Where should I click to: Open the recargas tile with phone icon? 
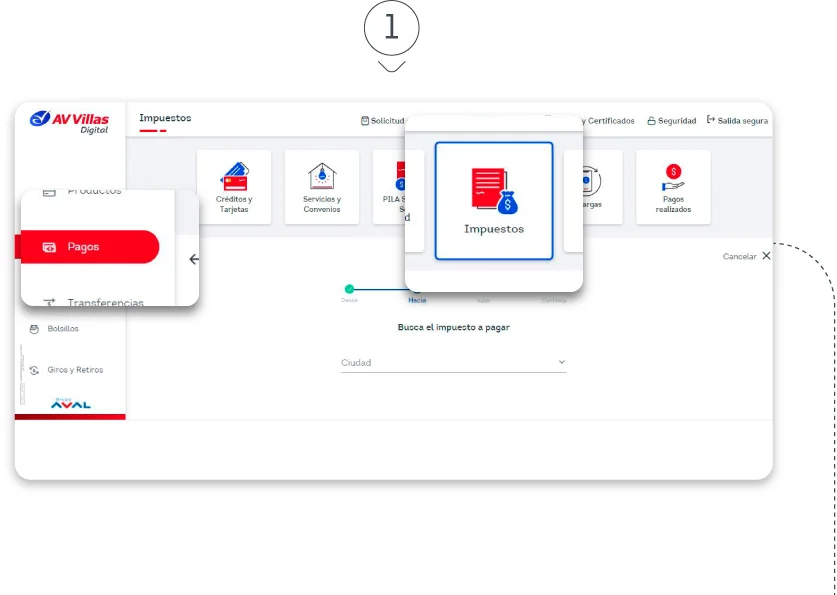pos(592,186)
